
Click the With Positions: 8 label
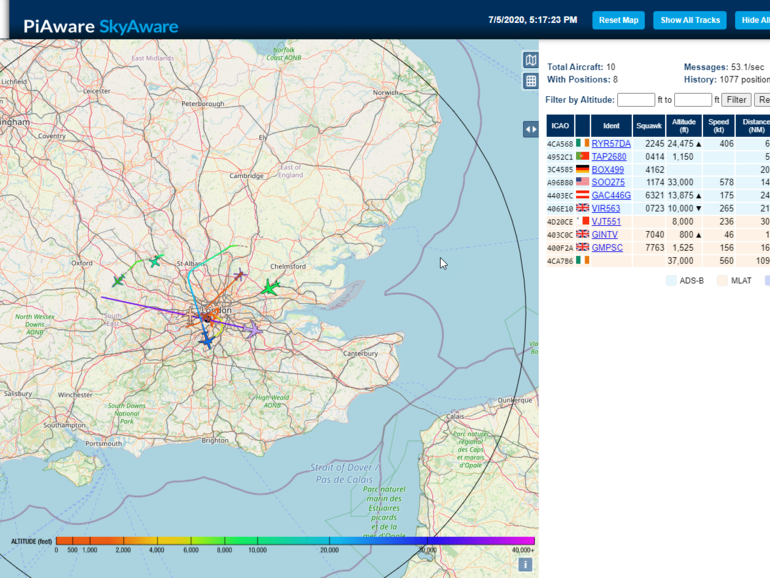click(x=582, y=80)
